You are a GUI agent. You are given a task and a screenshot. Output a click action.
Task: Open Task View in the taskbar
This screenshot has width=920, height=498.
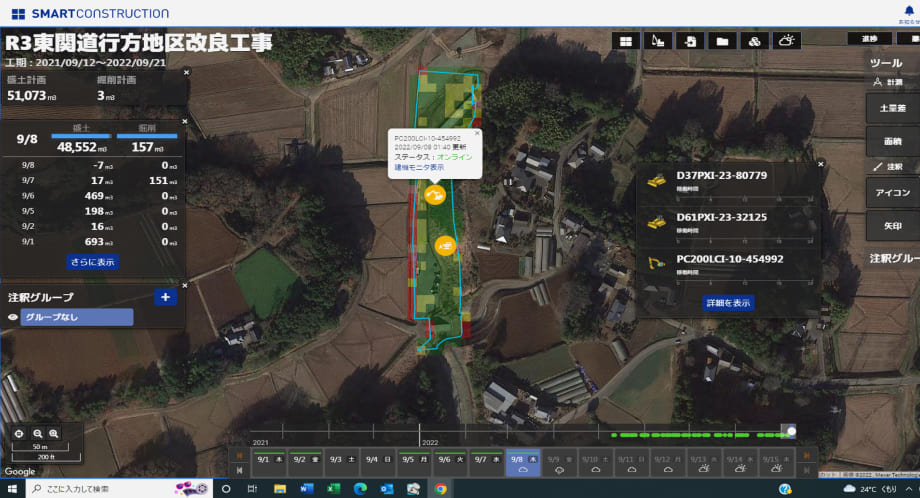click(252, 489)
